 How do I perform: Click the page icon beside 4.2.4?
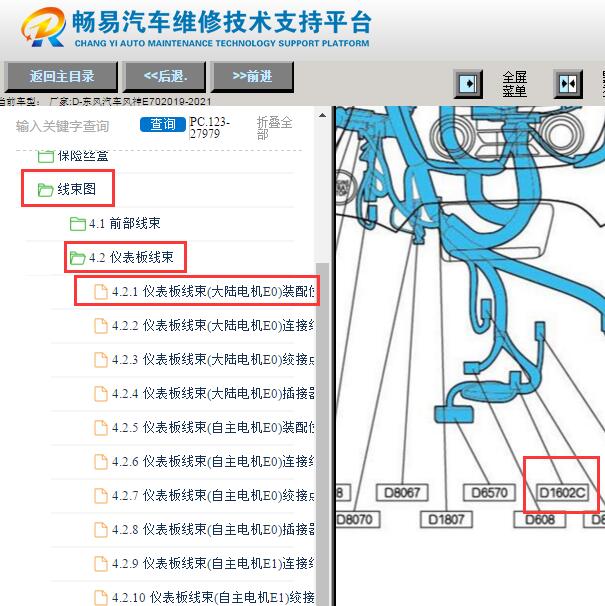101,394
